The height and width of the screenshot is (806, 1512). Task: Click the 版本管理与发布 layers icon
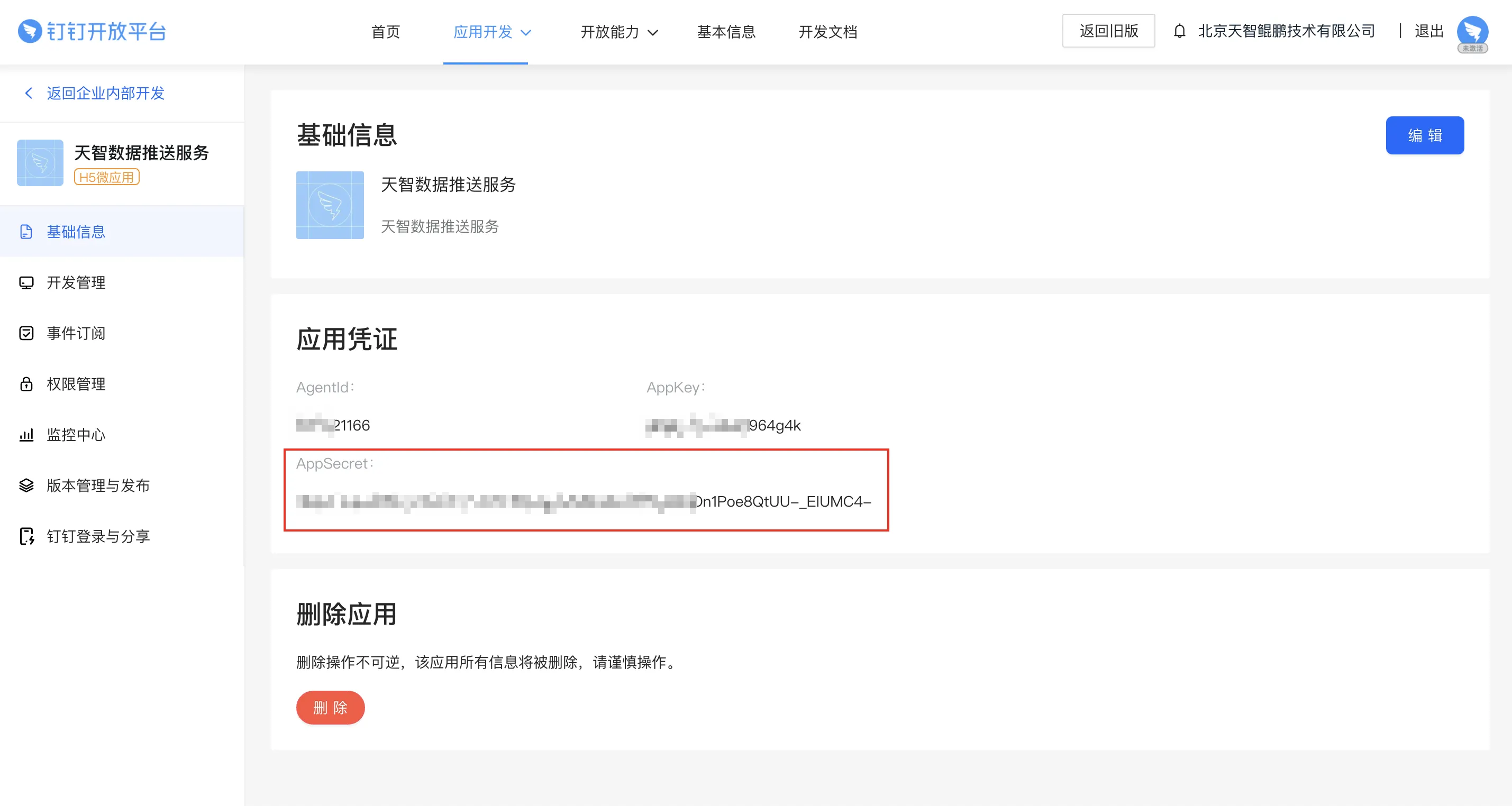pos(26,486)
